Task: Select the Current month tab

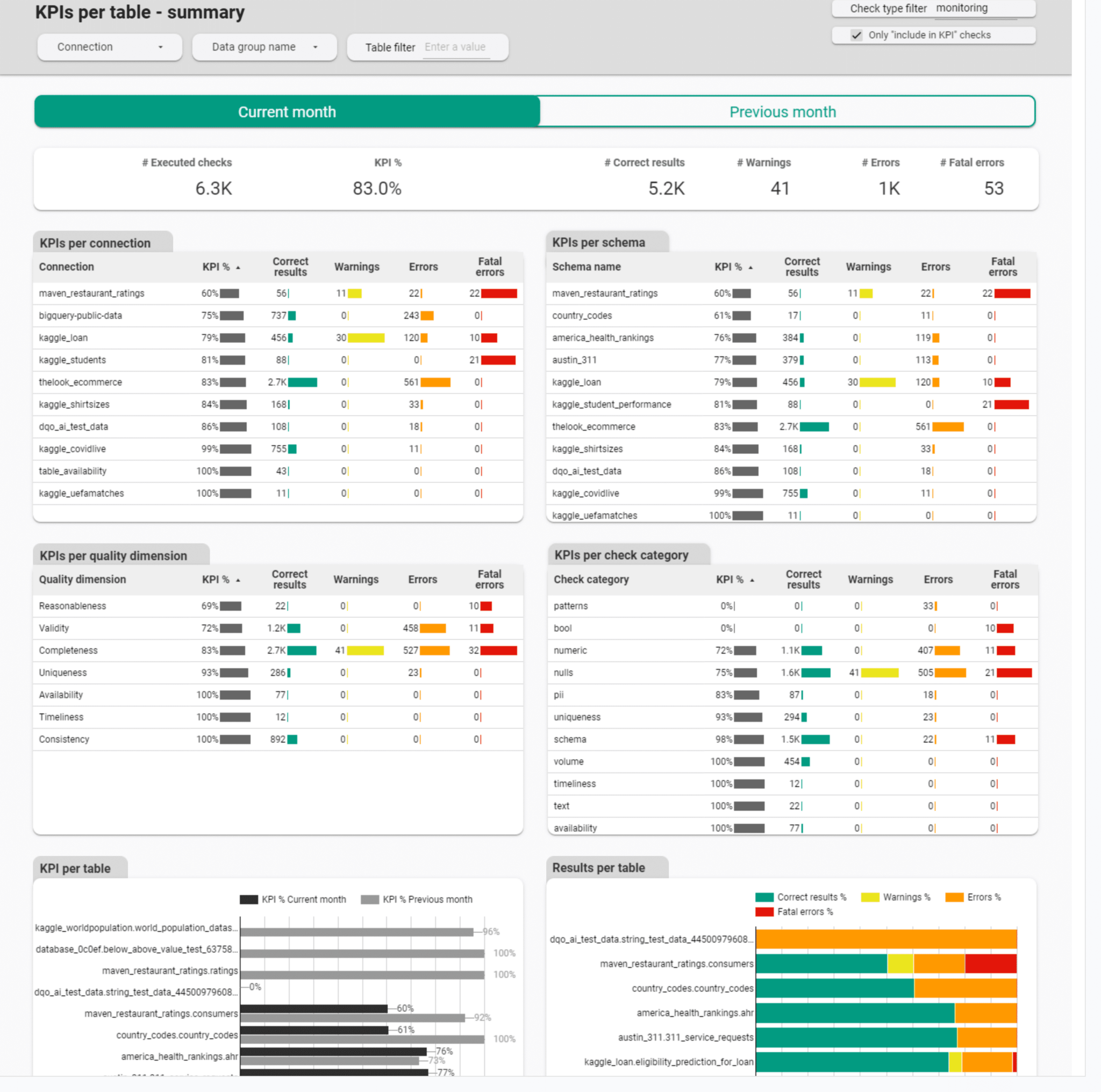Action: (x=287, y=112)
